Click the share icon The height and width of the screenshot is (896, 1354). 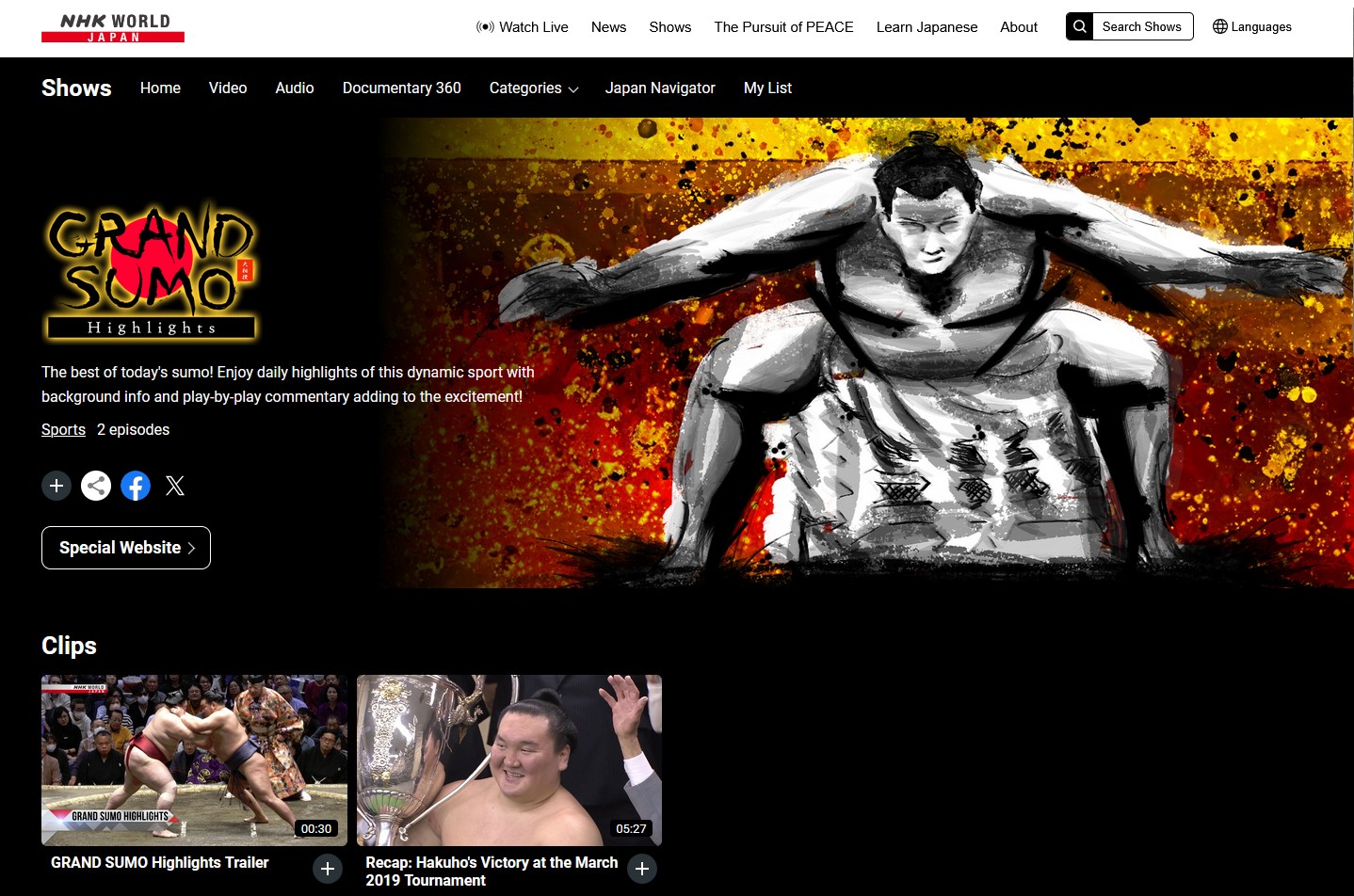(x=96, y=486)
